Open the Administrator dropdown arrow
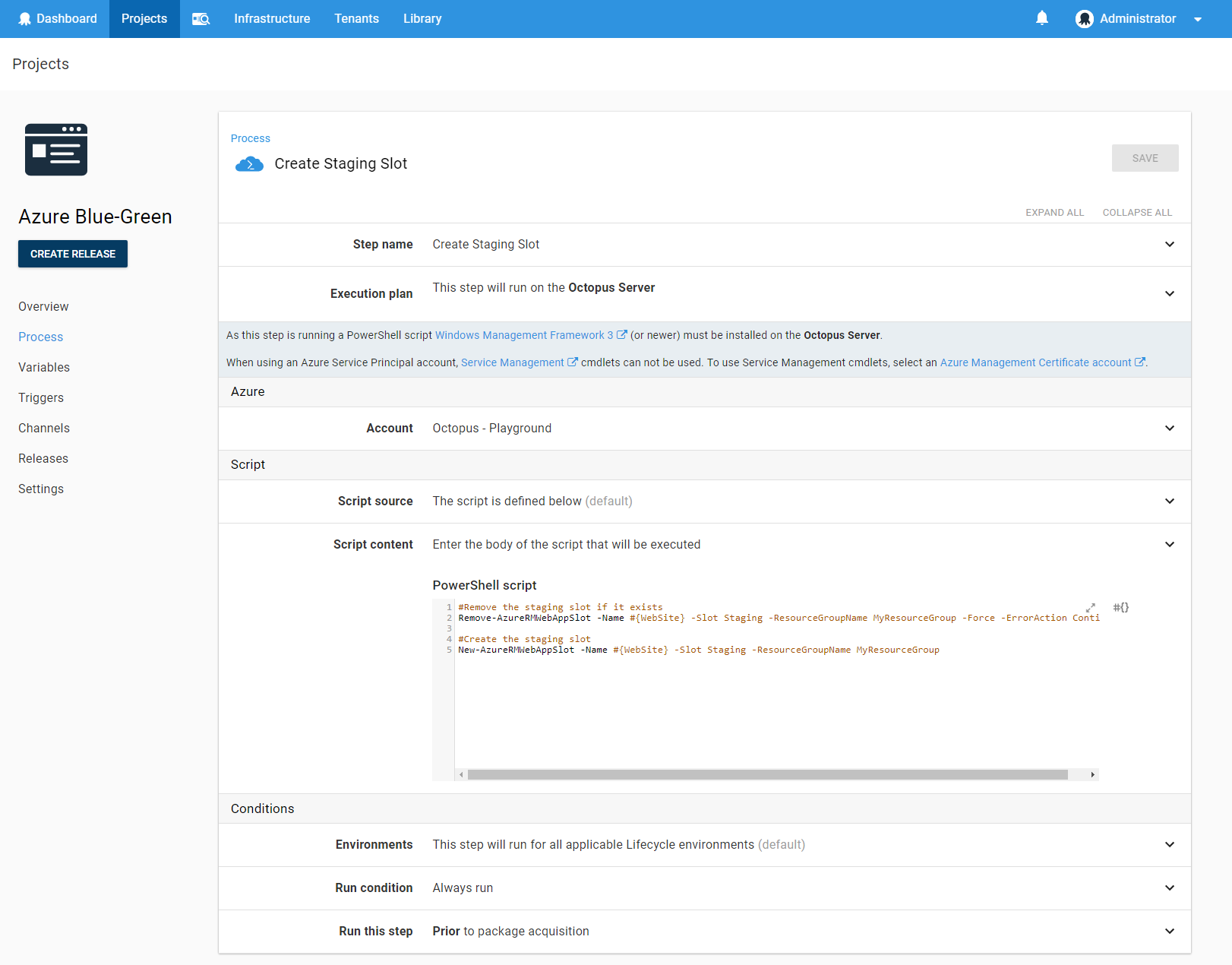The image size is (1232, 965). coord(1198,20)
